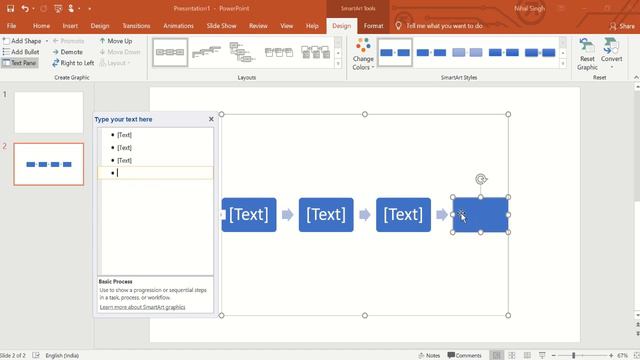
Task: Click Add Bullet in Create Graphic
Action: (21, 52)
